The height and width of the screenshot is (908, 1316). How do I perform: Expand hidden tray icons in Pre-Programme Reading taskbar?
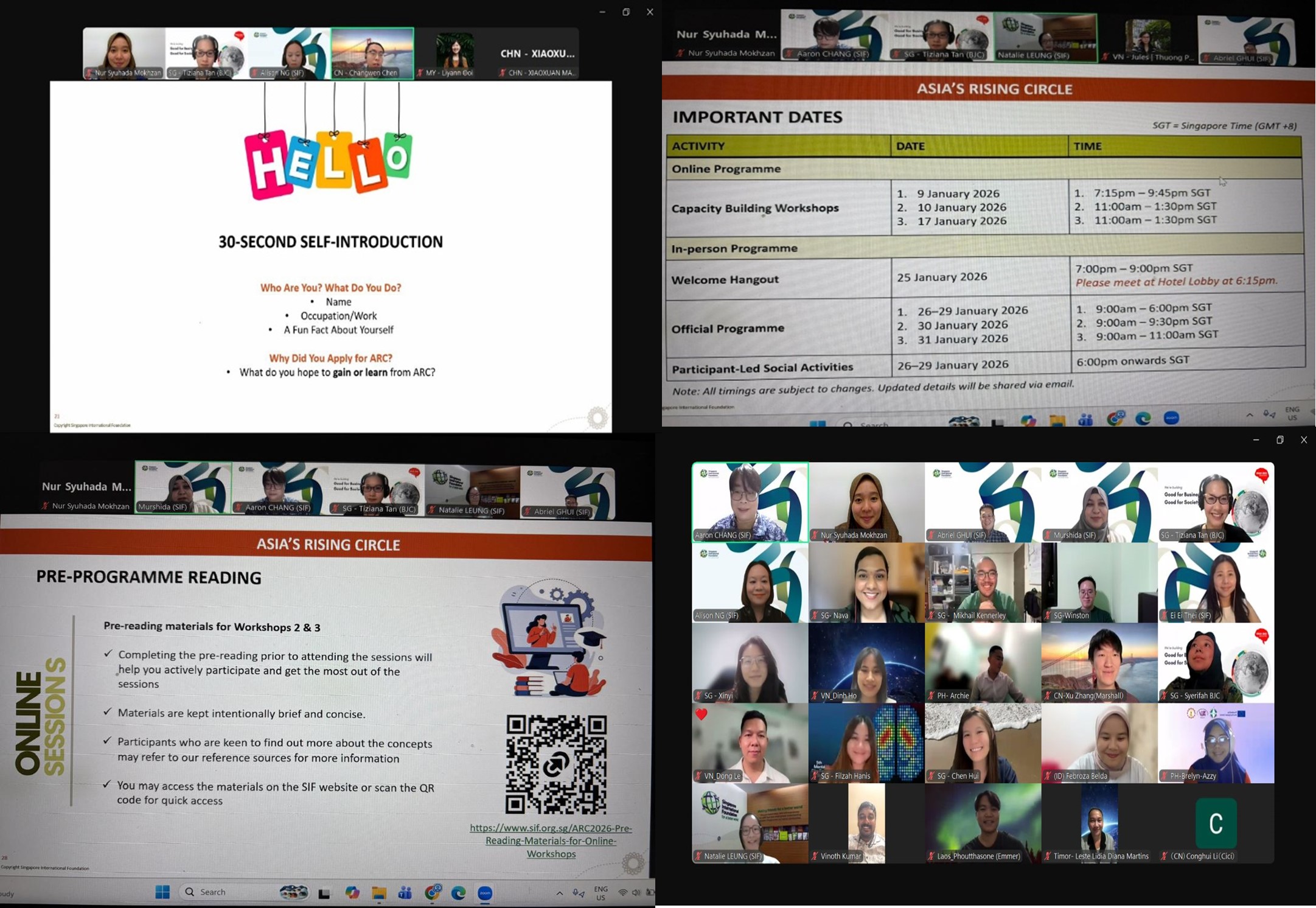tap(559, 893)
